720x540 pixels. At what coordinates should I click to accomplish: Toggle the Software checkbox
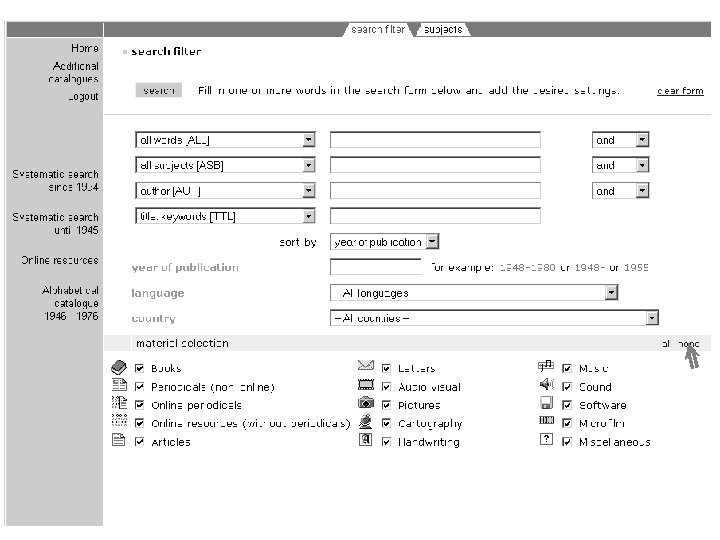pyautogui.click(x=567, y=405)
